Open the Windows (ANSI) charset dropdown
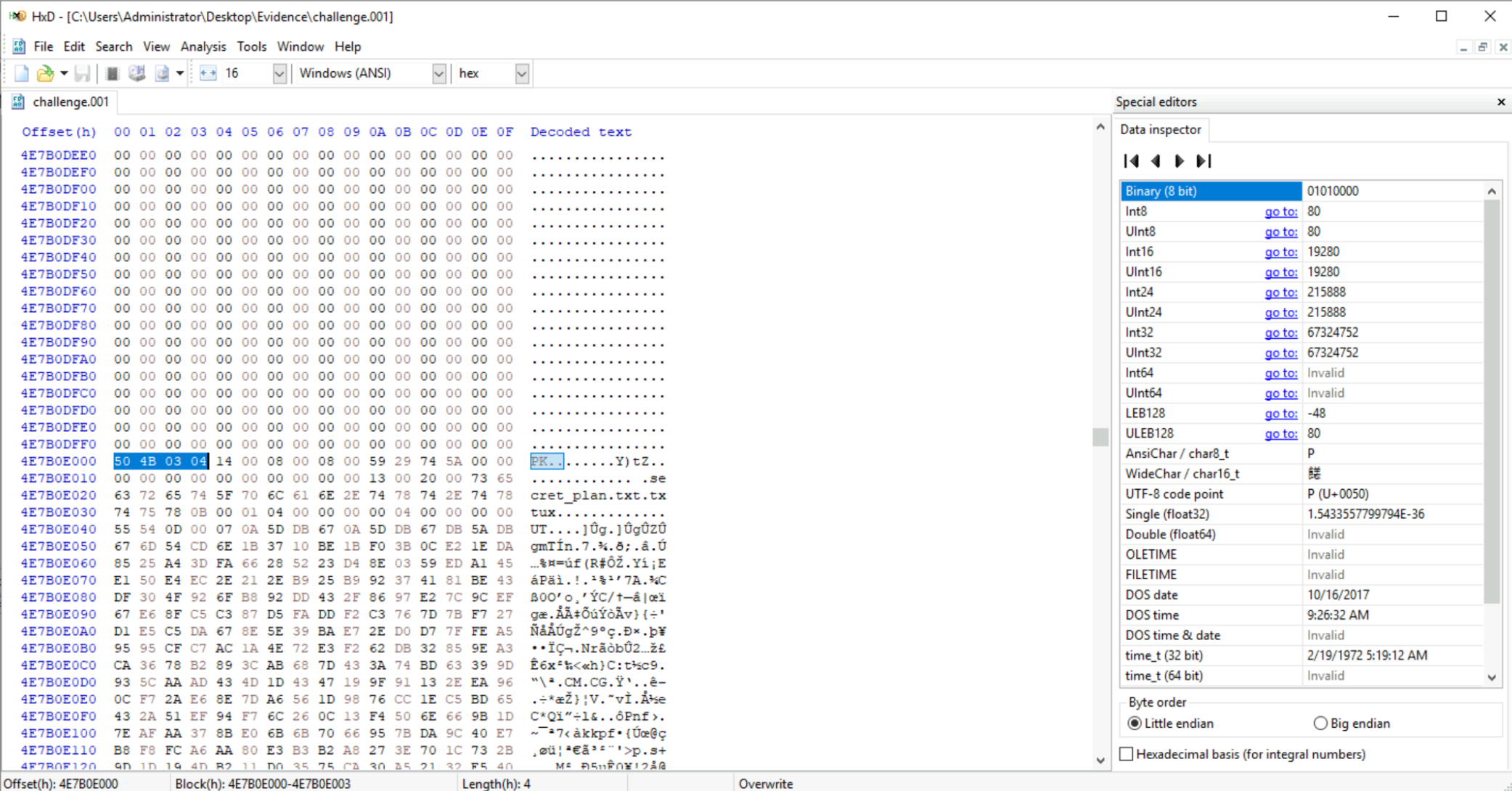 438,73
